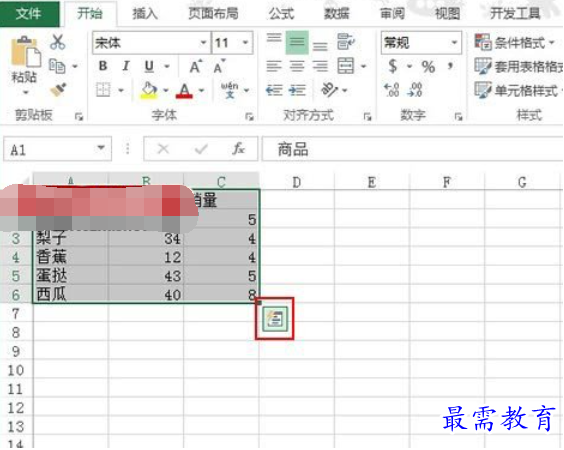This screenshot has width=564, height=450.
Task: Apply yellow fill color bucket
Action: [149, 90]
